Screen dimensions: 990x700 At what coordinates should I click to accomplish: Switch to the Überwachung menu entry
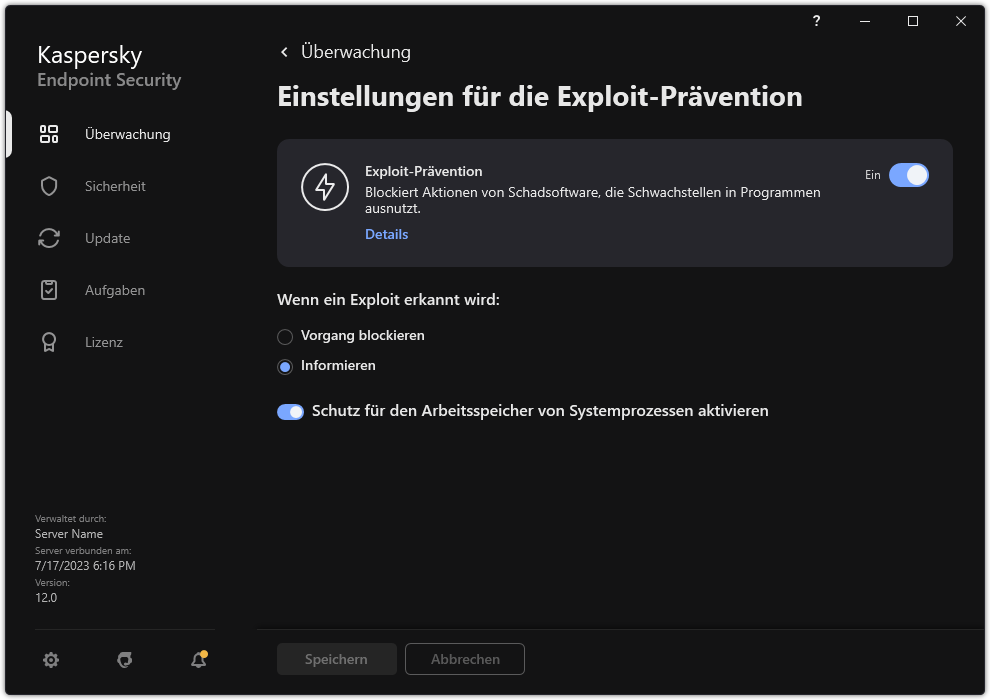click(128, 133)
